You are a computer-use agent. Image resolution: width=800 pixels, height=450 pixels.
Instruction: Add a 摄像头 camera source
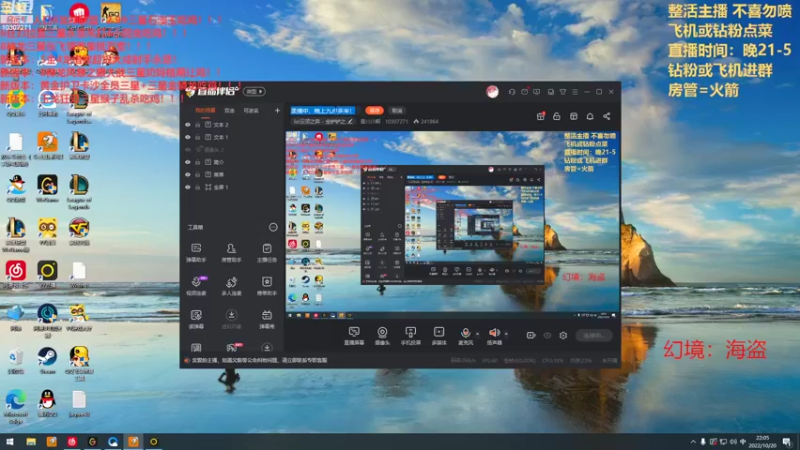click(382, 336)
